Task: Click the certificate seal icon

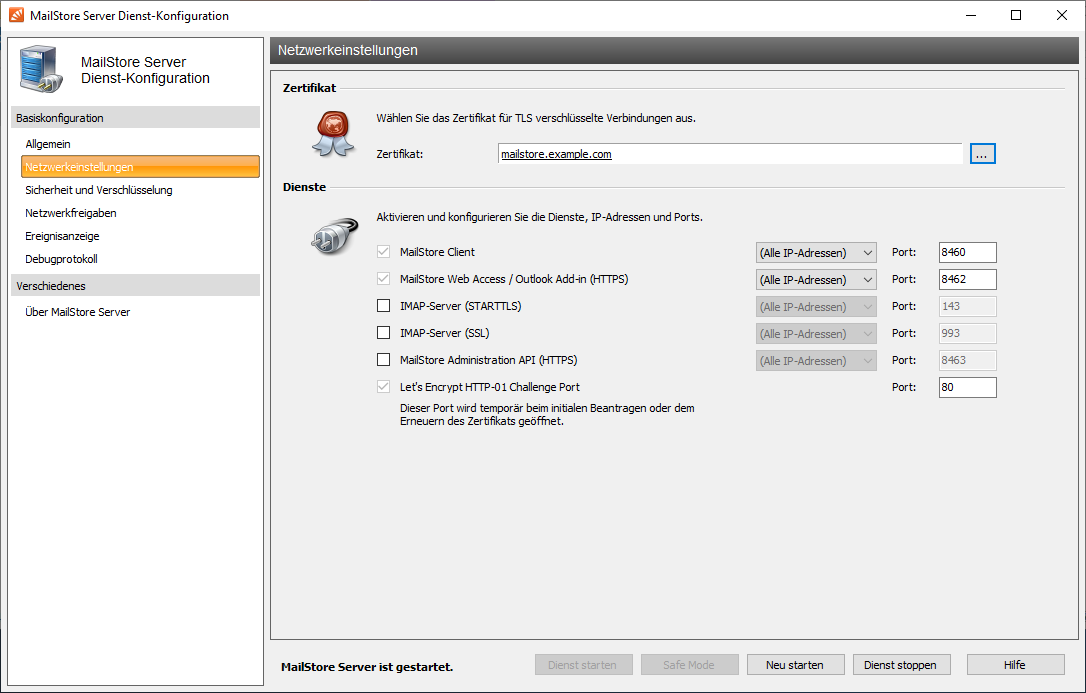Action: 333,134
